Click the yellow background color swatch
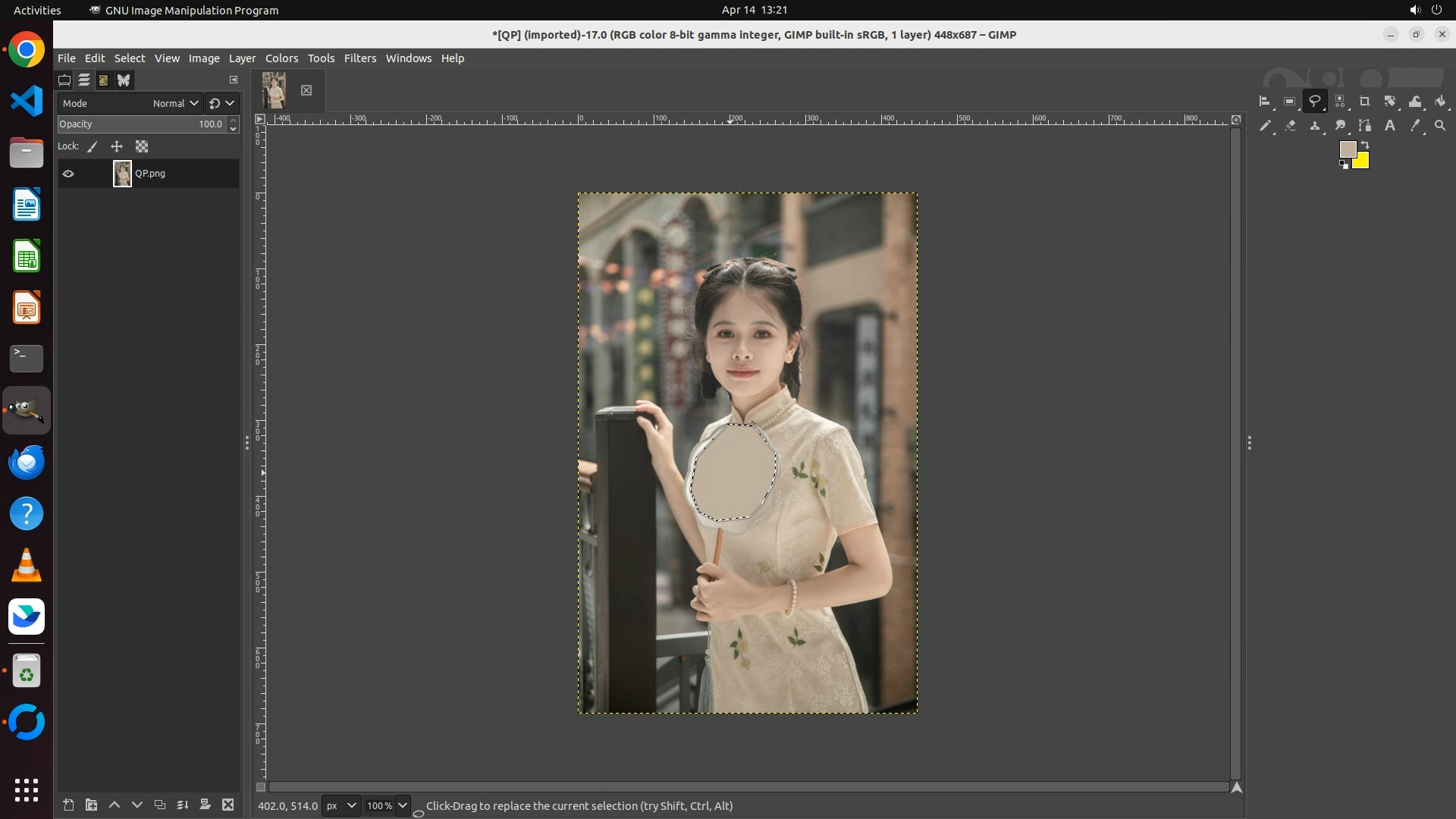Viewport: 1456px width, 819px height. [x=1363, y=162]
